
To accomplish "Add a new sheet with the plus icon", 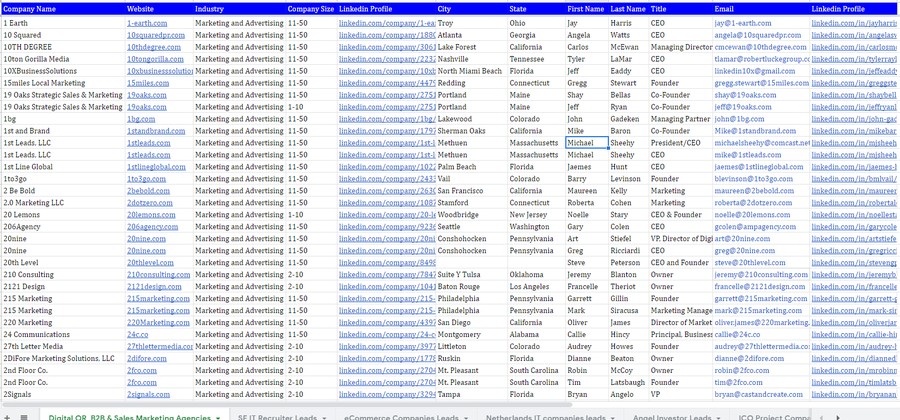I will pos(7,418).
